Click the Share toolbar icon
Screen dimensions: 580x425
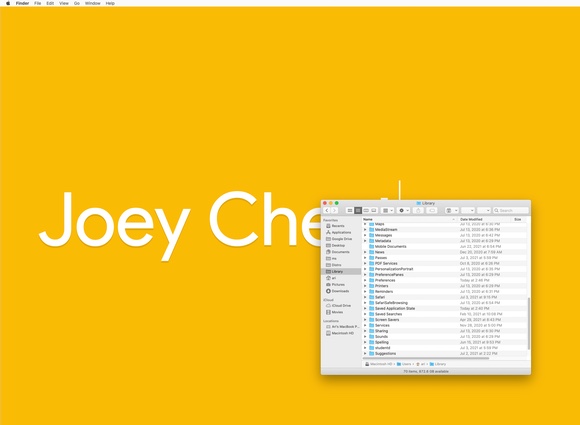pos(418,210)
